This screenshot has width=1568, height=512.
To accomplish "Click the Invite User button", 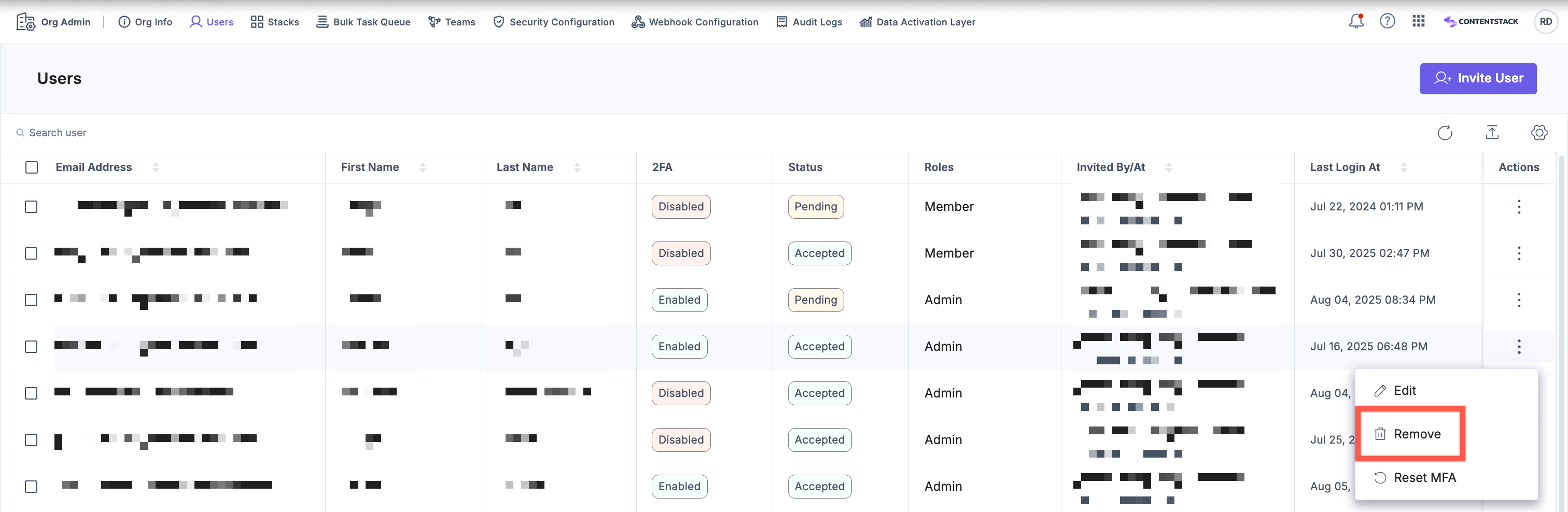I will [x=1478, y=78].
